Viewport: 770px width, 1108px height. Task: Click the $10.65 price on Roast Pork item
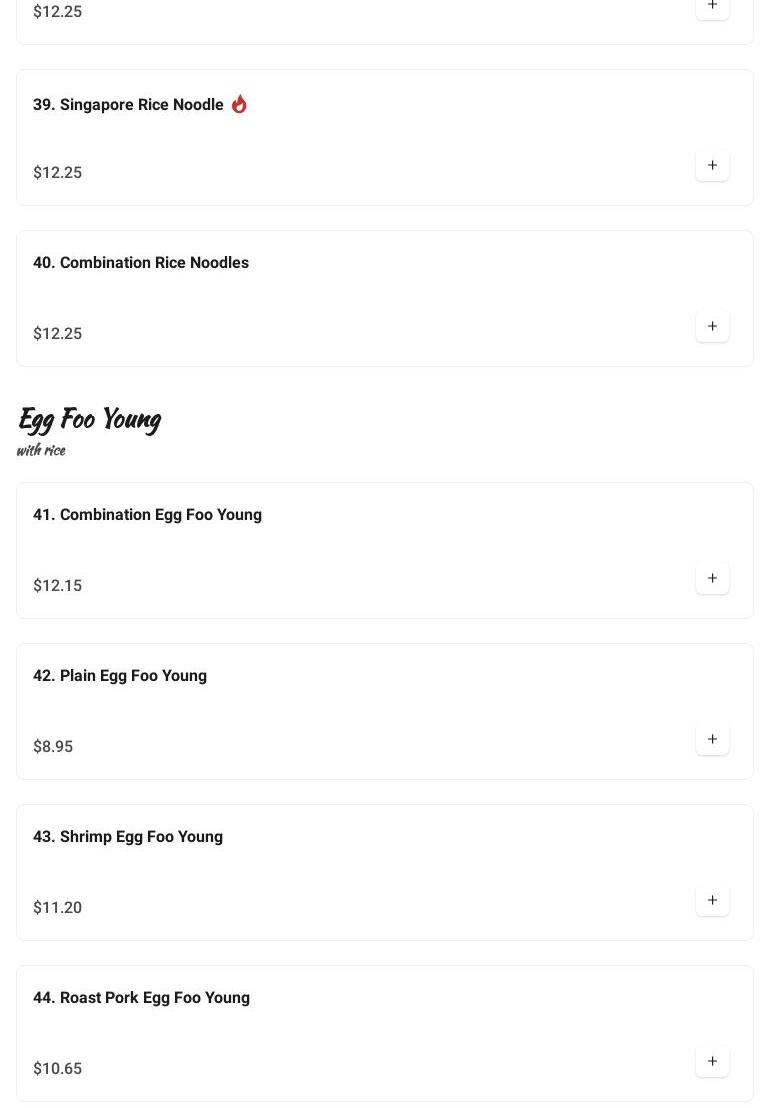tap(58, 1069)
